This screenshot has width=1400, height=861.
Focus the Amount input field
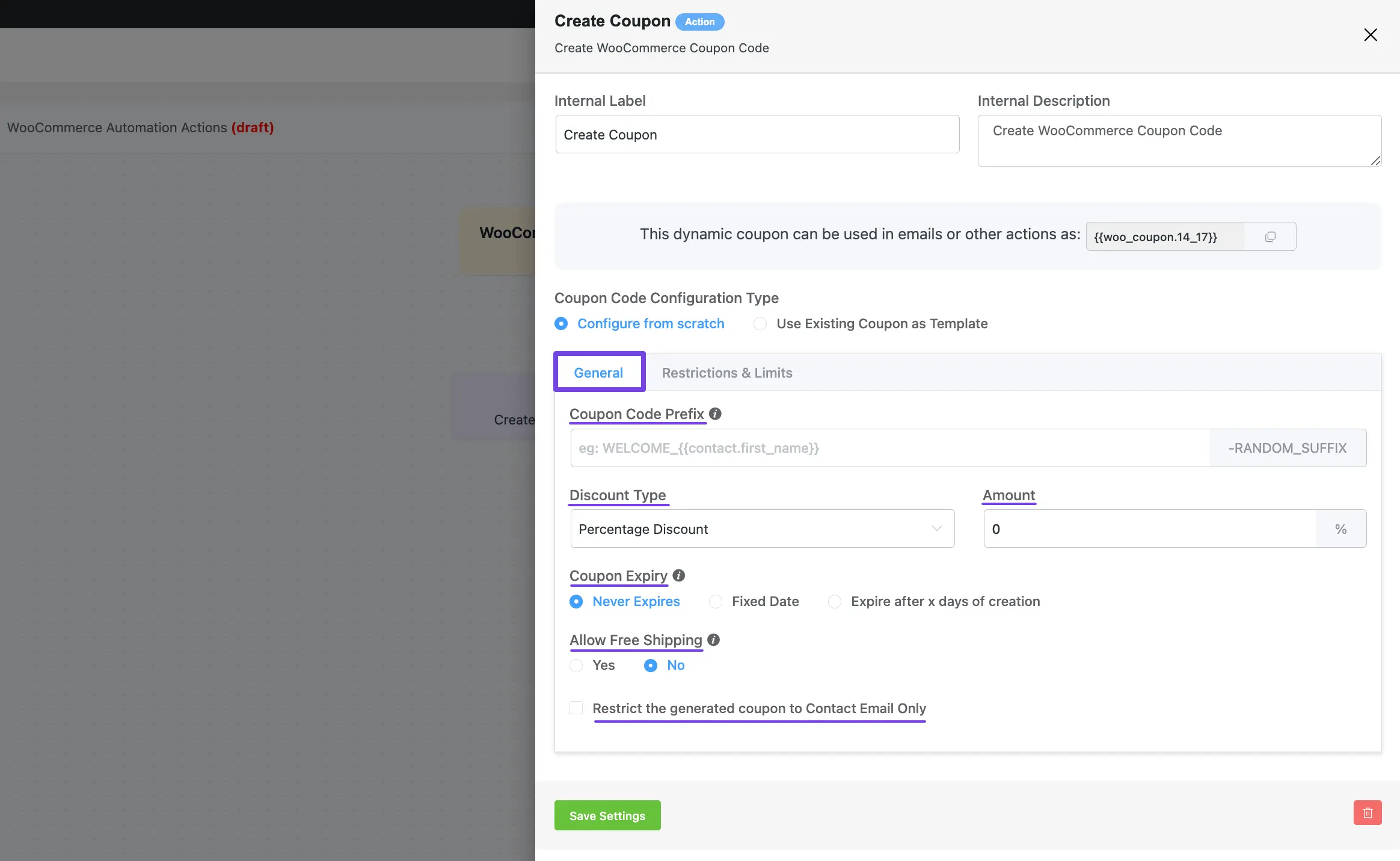pyautogui.click(x=1150, y=529)
